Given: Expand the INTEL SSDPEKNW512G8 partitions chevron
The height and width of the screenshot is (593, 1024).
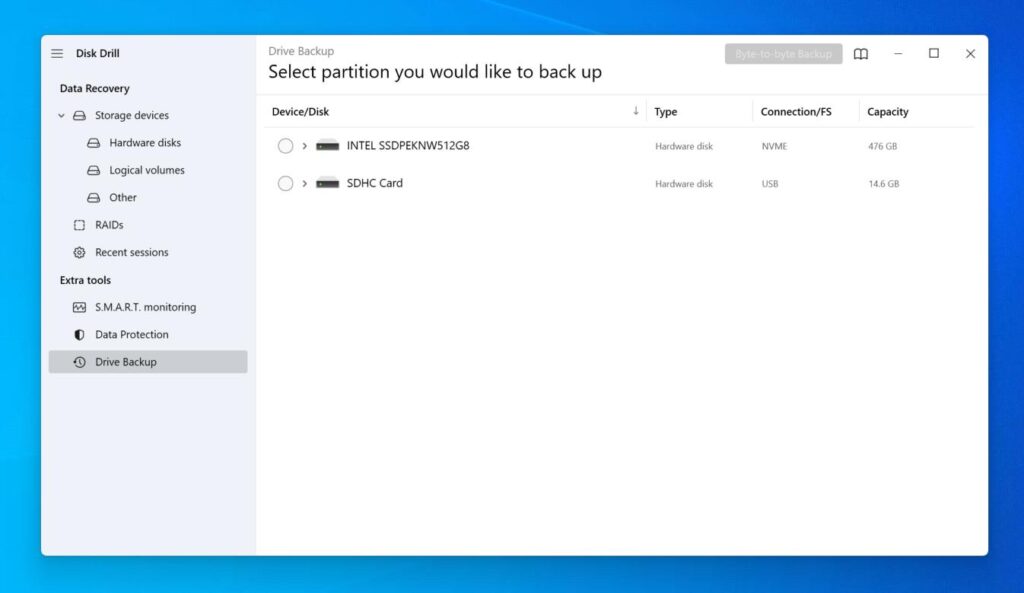Looking at the screenshot, I should [x=304, y=146].
